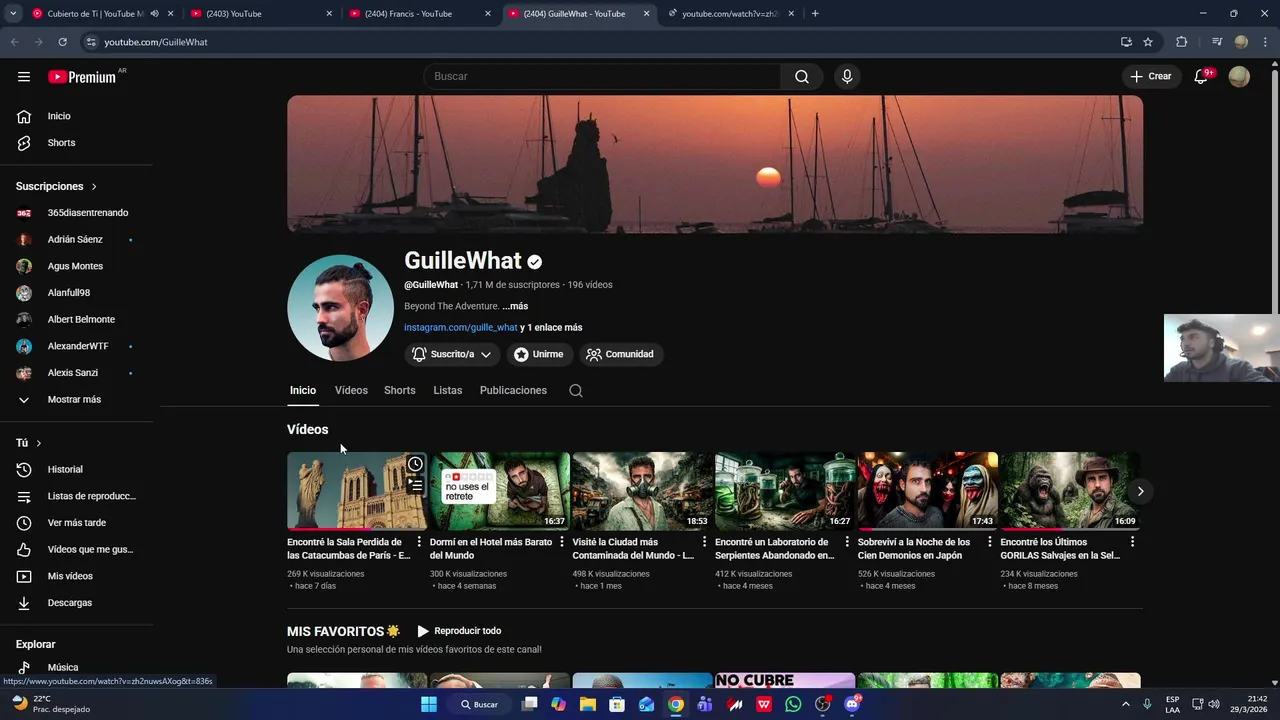This screenshot has height=720, width=1280.
Task: Open Chrome three-dot menu
Action: point(1263,42)
